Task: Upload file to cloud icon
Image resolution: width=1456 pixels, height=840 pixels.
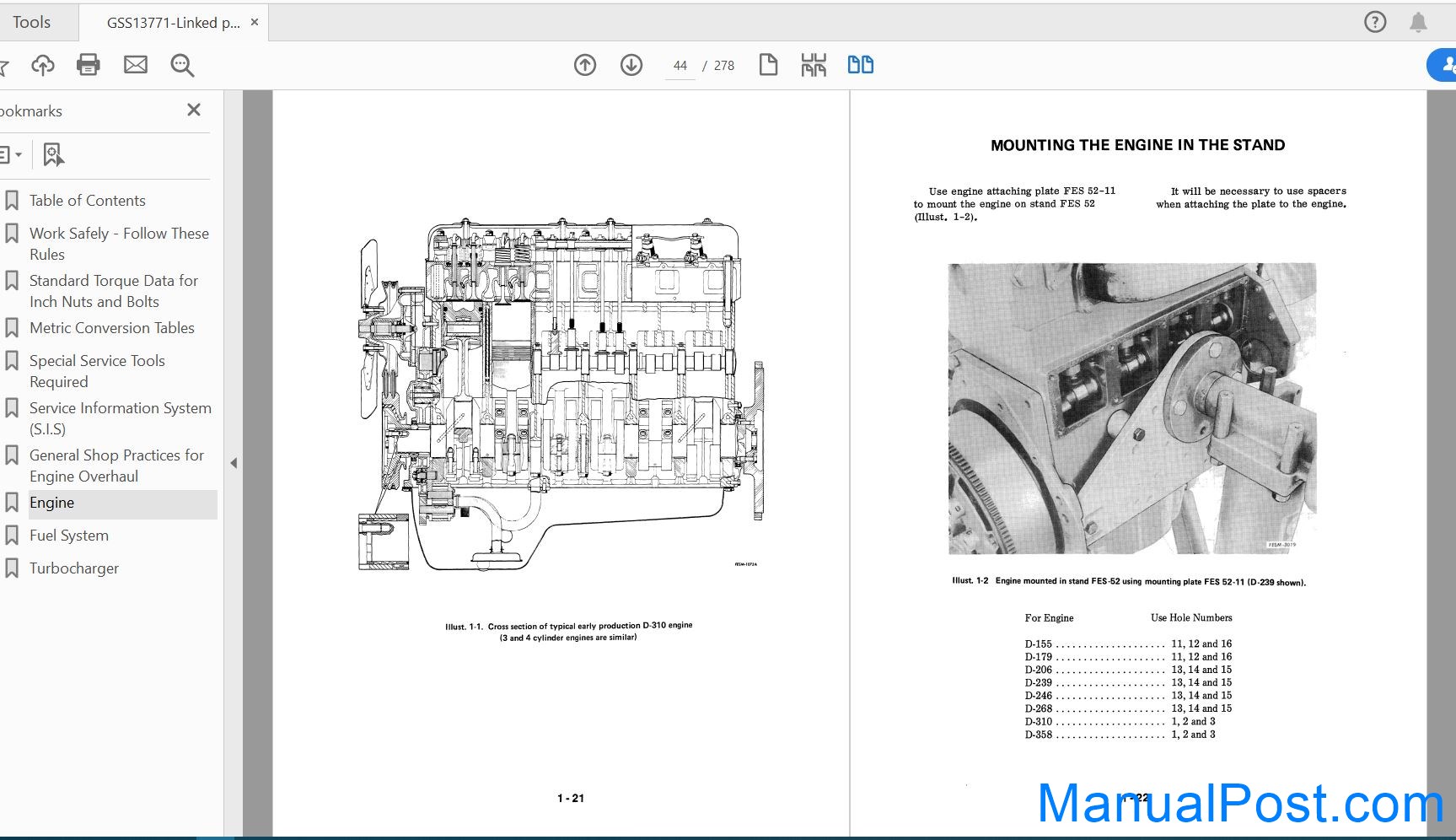Action: (42, 65)
